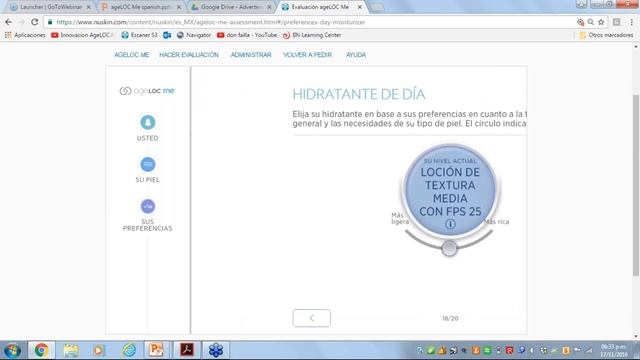Screen dimensions: 640x360
Task: Click the SU PIEL step icon
Action: coord(148,164)
